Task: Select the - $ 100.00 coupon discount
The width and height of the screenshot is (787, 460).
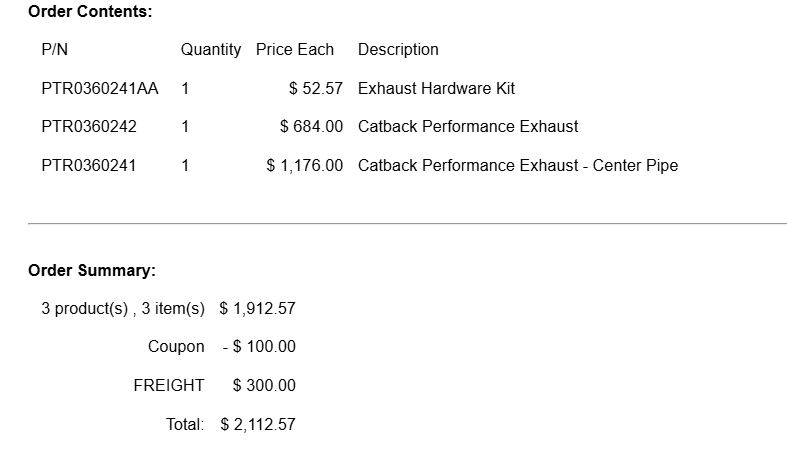Action: [259, 347]
